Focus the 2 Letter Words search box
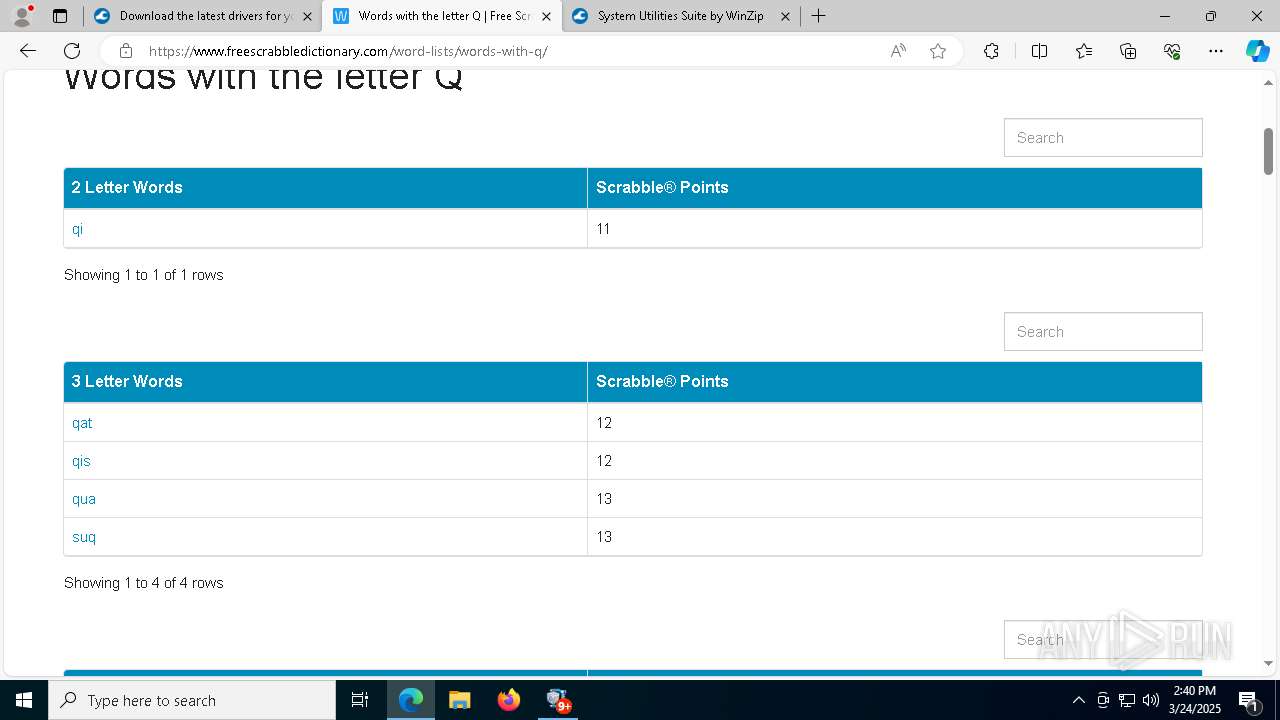The width and height of the screenshot is (1280, 720). tap(1103, 138)
